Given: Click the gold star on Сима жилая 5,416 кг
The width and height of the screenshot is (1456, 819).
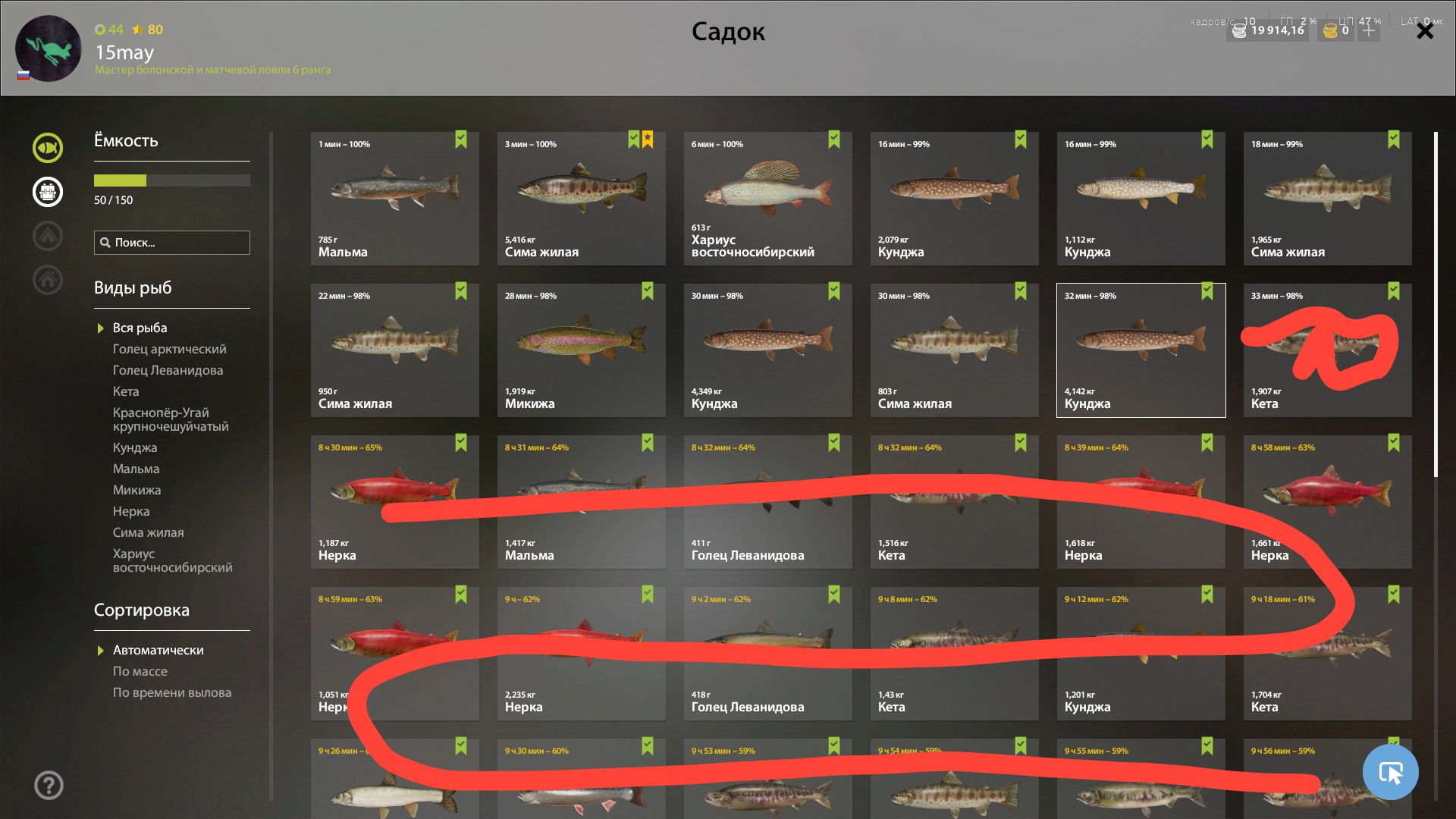Looking at the screenshot, I should 648,140.
